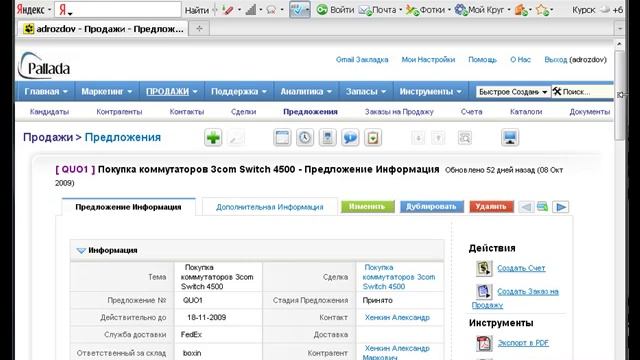Open Заказы на Продажу submenu item

coord(399,112)
